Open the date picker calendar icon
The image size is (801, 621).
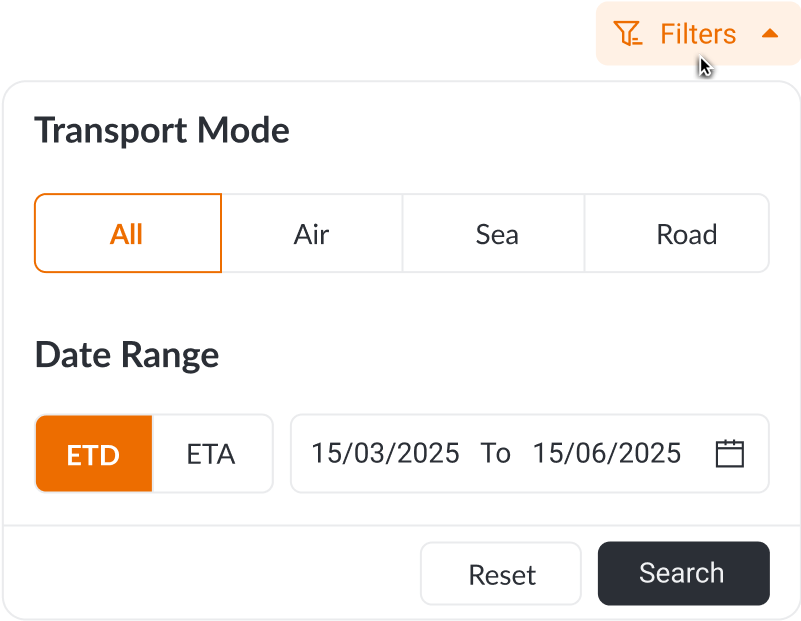tap(730, 453)
